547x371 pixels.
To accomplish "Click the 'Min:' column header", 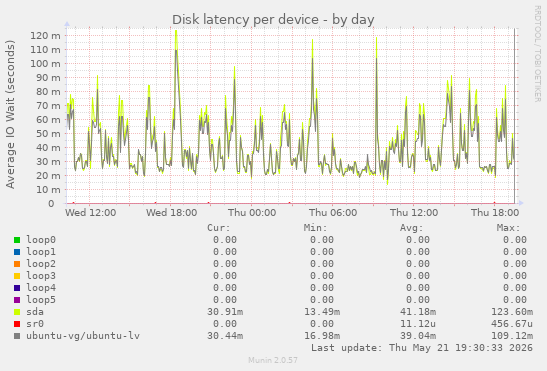I will (315, 228).
